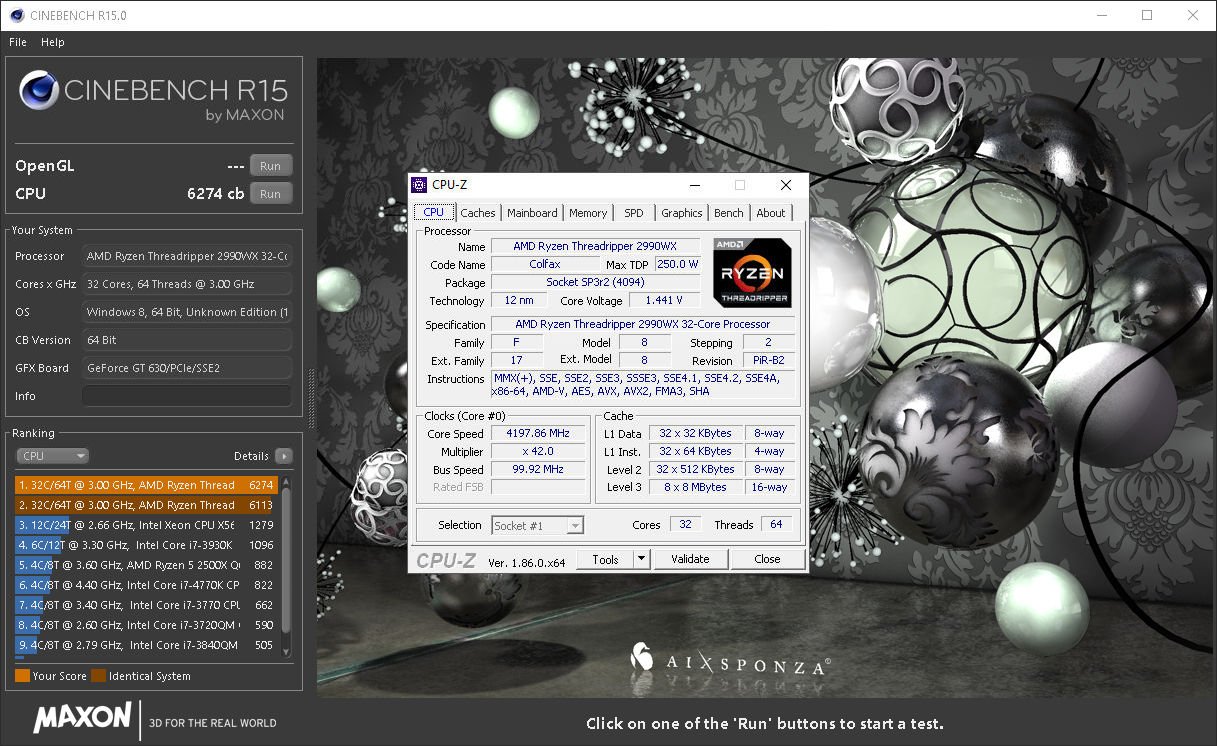Screen dimensions: 1217x746
Task: Click the Name field AMD Ryzen Threadripper 2990WX
Action: [595, 246]
